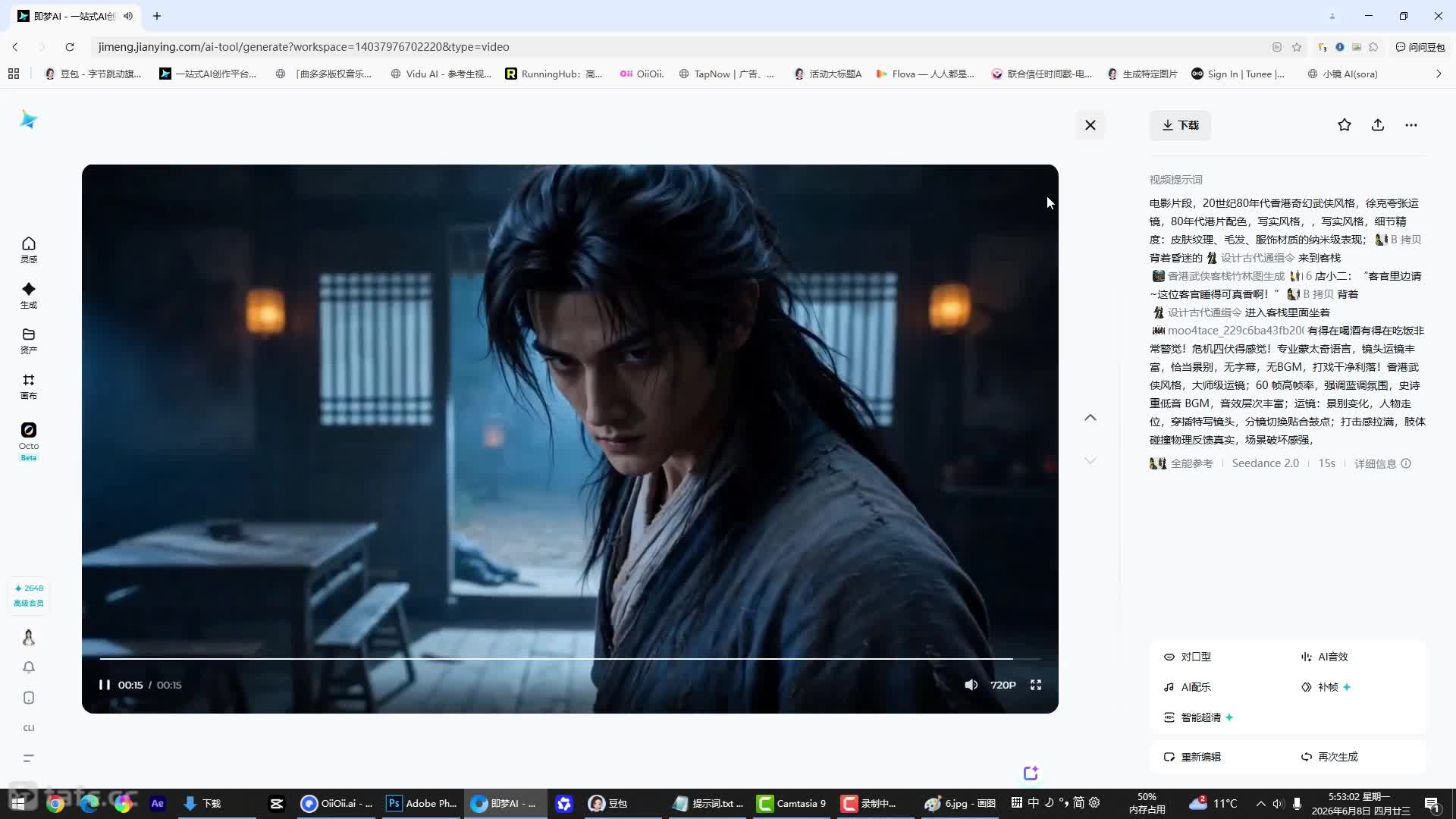
Task: Toggle fullscreen video mode
Action: (1036, 685)
